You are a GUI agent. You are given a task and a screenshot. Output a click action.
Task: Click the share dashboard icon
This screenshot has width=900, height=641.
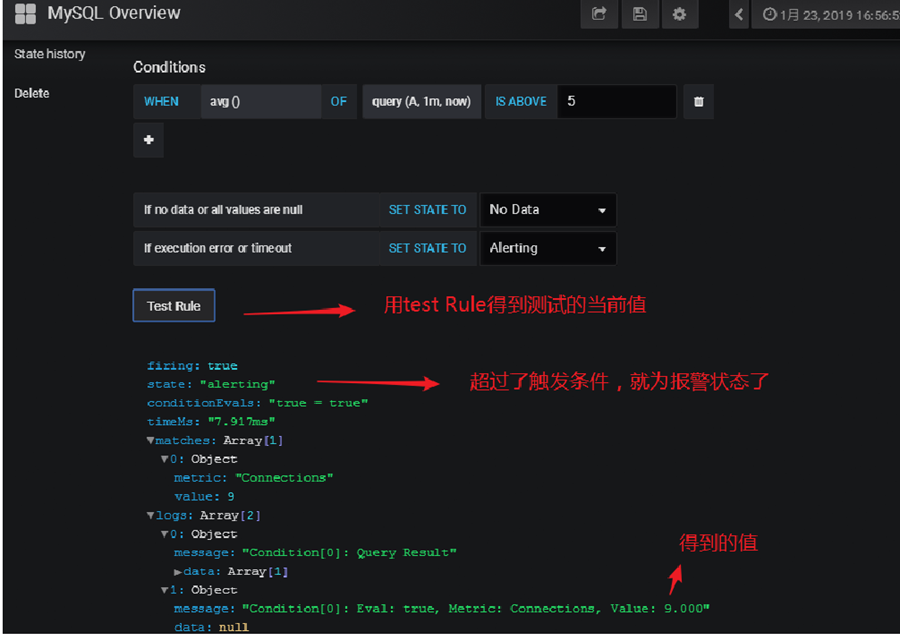[x=599, y=14]
